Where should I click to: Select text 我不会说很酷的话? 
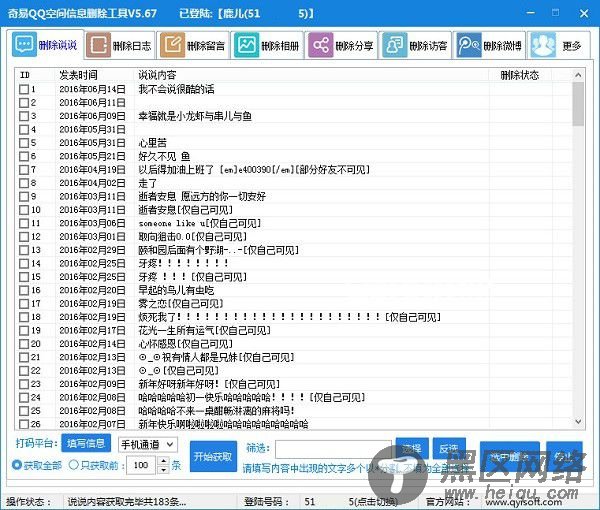point(176,89)
